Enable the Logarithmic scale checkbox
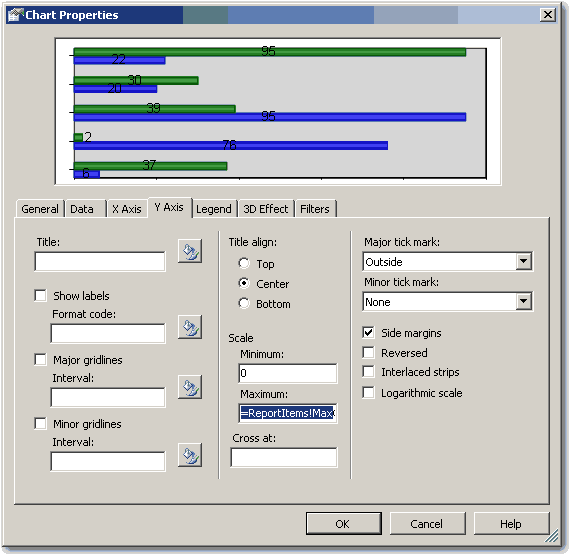 point(368,393)
